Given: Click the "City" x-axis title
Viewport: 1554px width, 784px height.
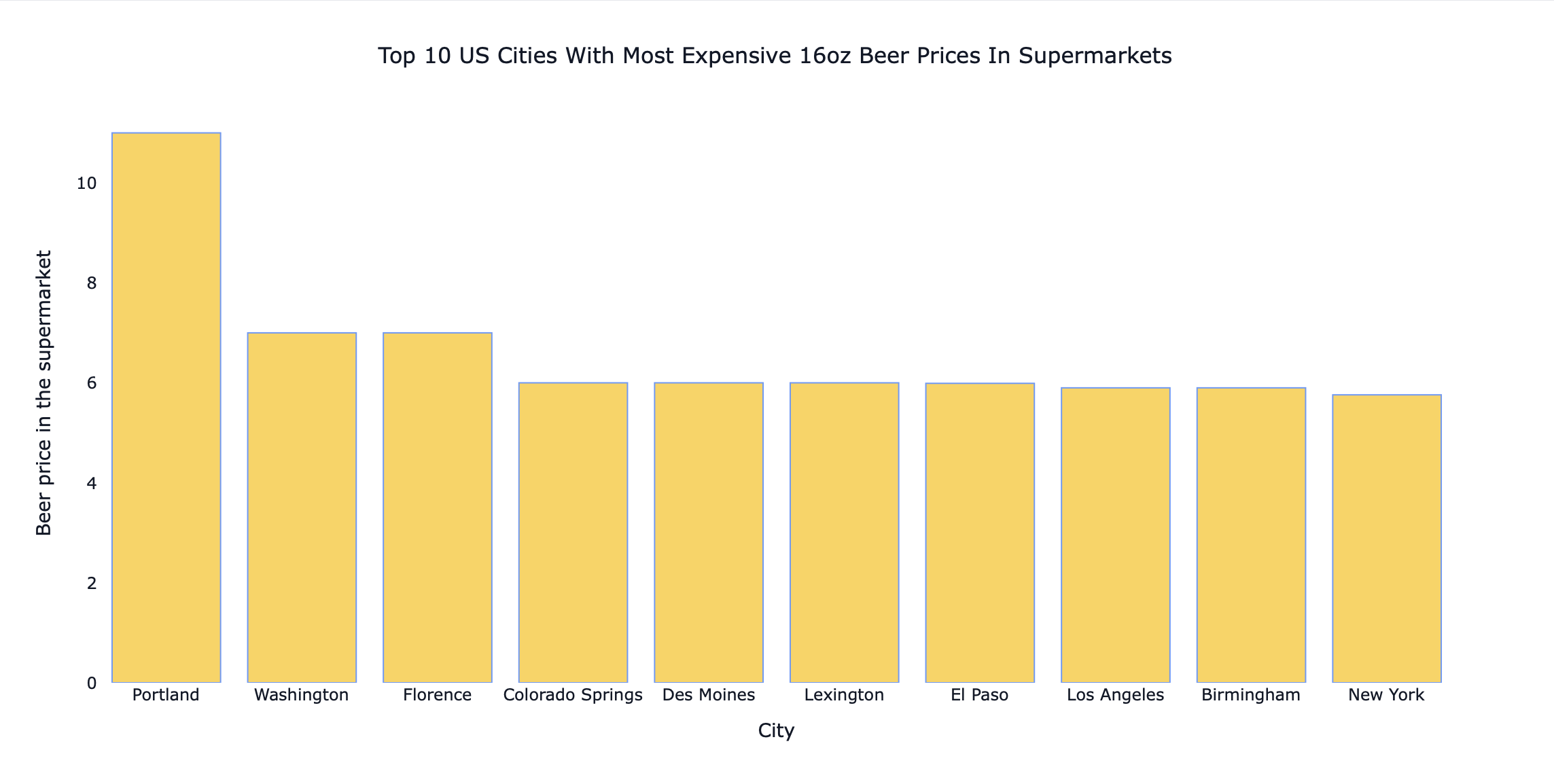Looking at the screenshot, I should pyautogui.click(x=776, y=731).
